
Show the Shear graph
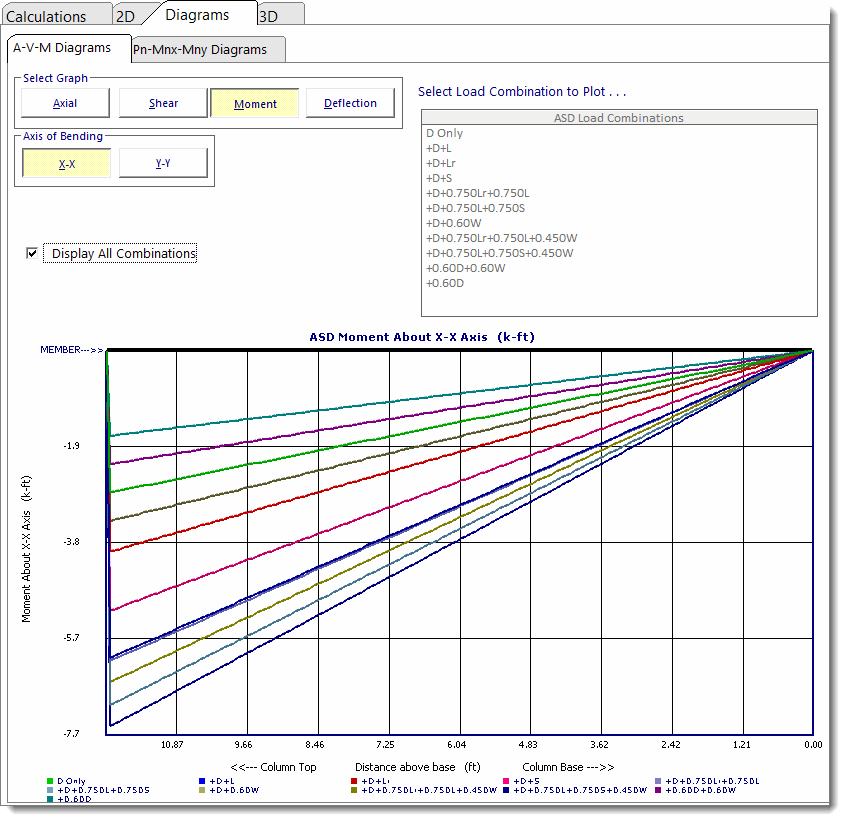(163, 103)
